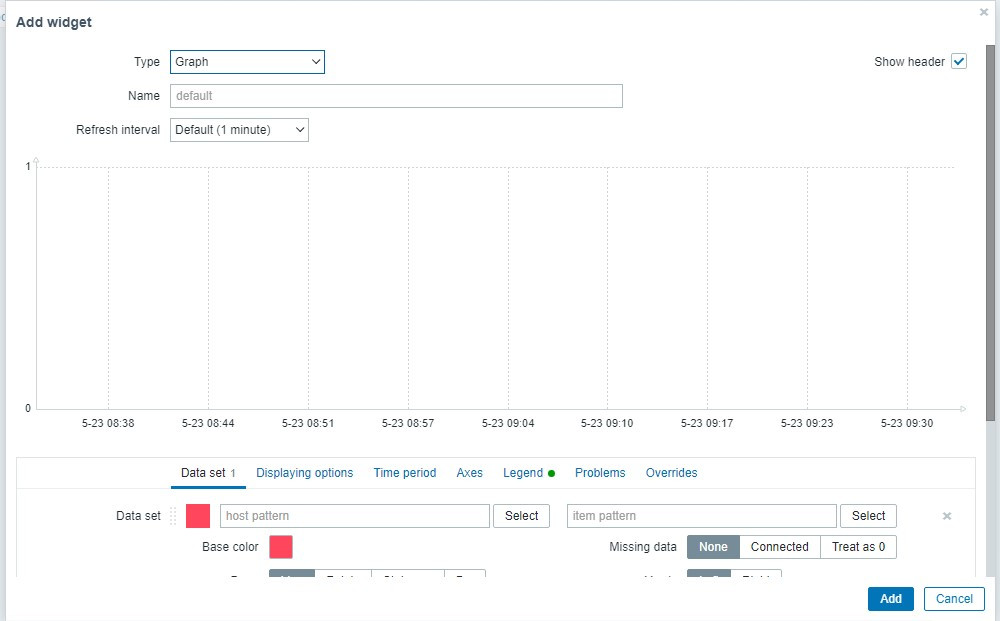
Task: Click the Cancel button
Action: click(954, 599)
